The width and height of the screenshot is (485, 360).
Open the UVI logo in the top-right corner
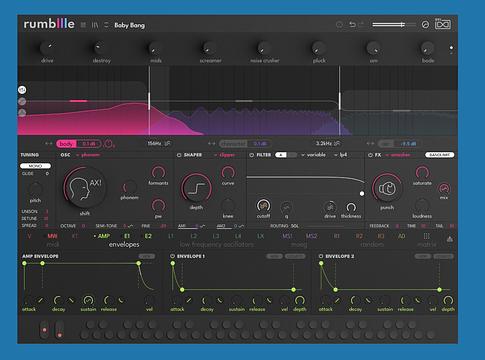point(443,24)
